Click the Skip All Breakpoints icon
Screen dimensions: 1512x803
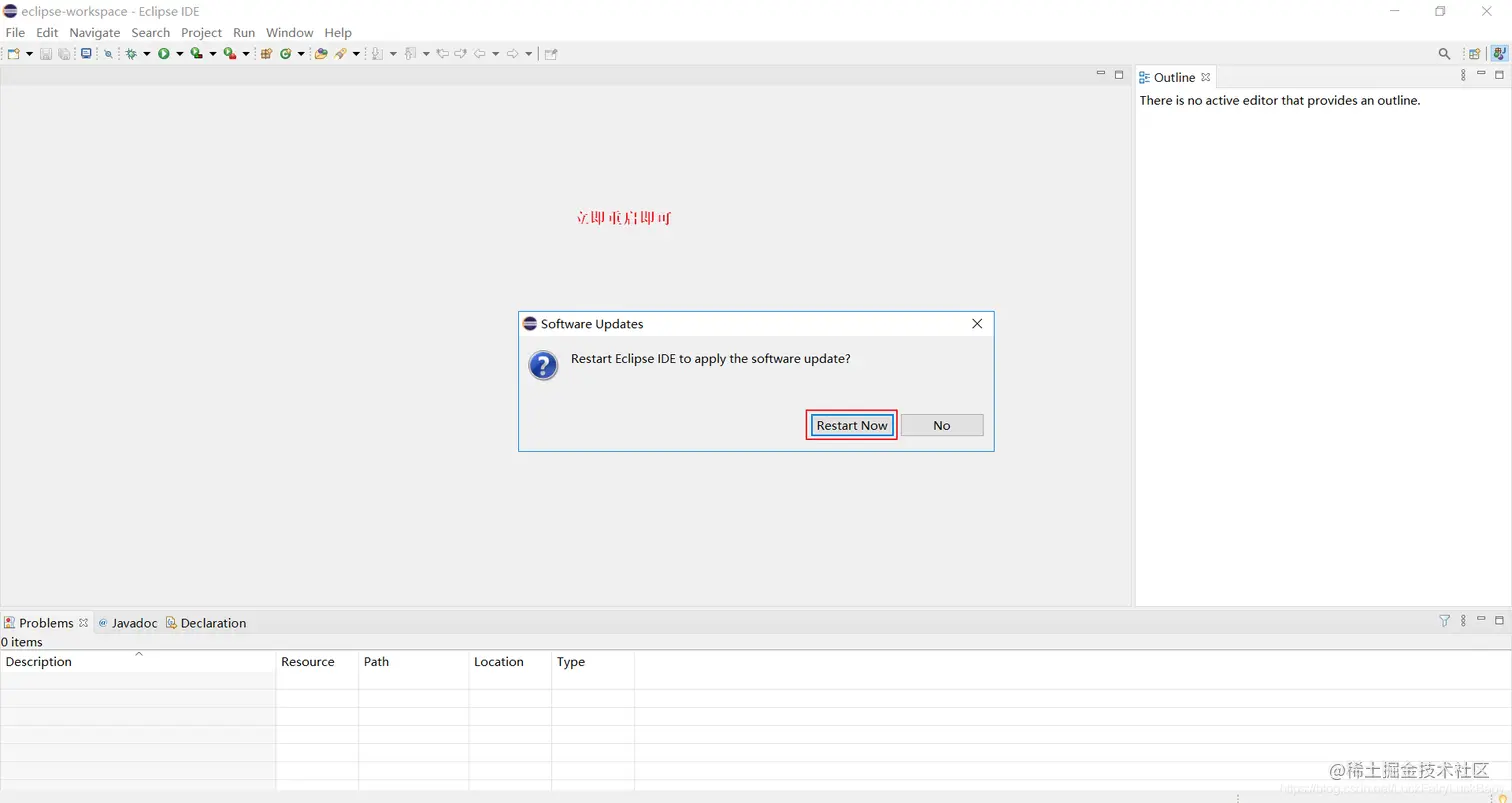pos(108,54)
